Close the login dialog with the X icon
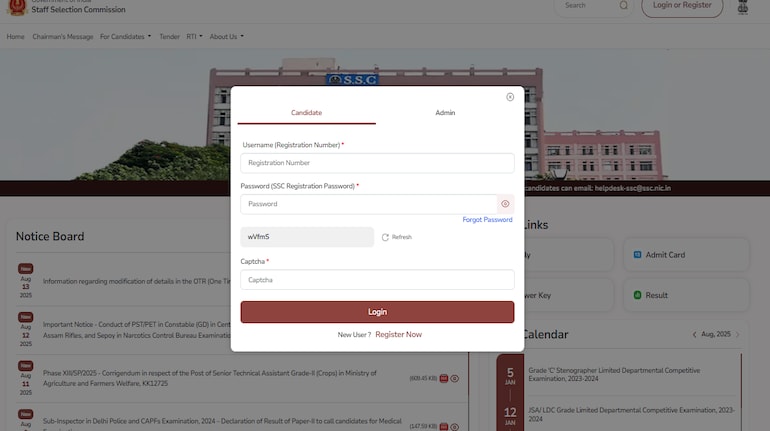770x431 pixels. (510, 97)
